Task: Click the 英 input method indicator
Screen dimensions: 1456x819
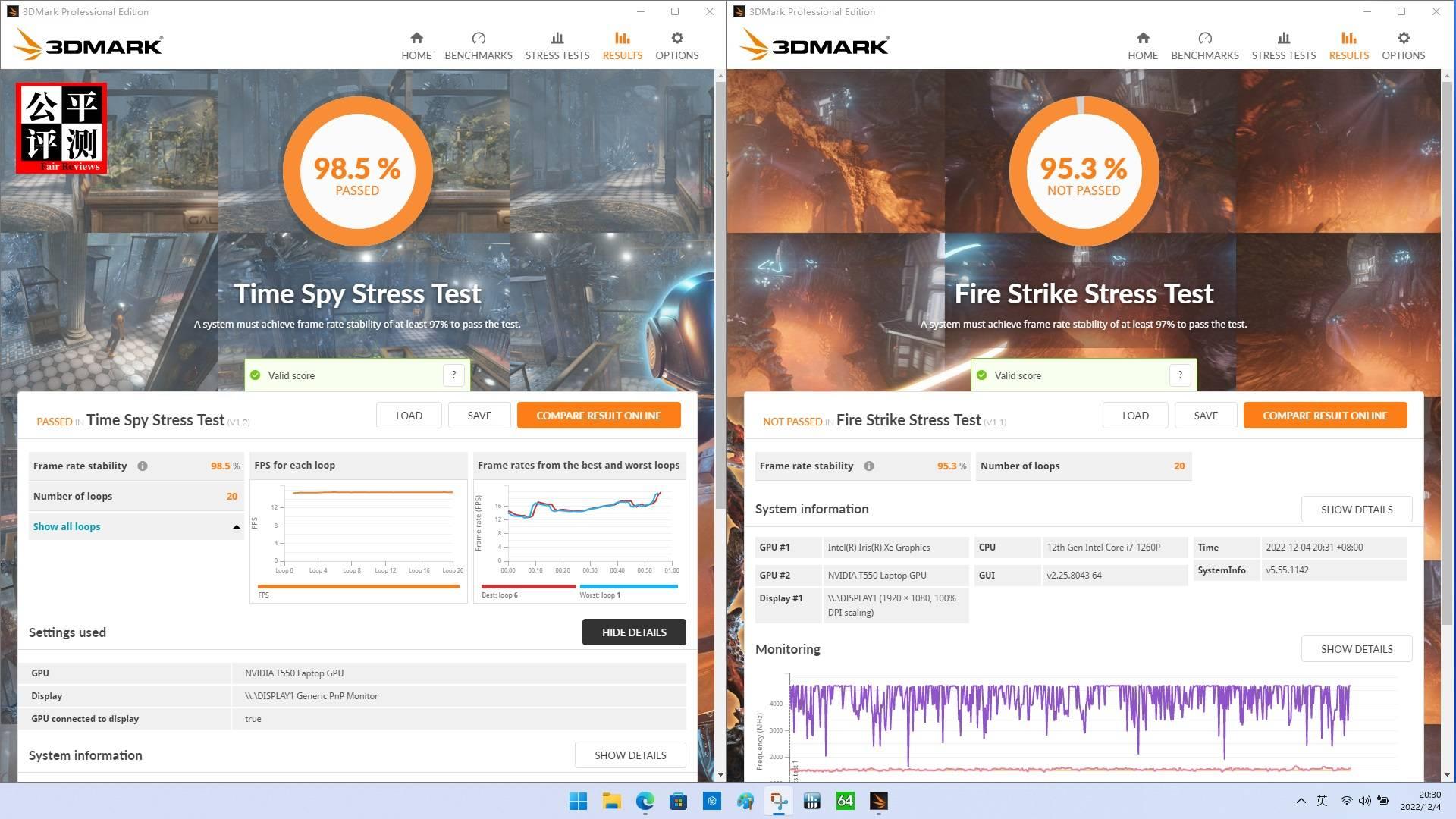Action: (1322, 801)
